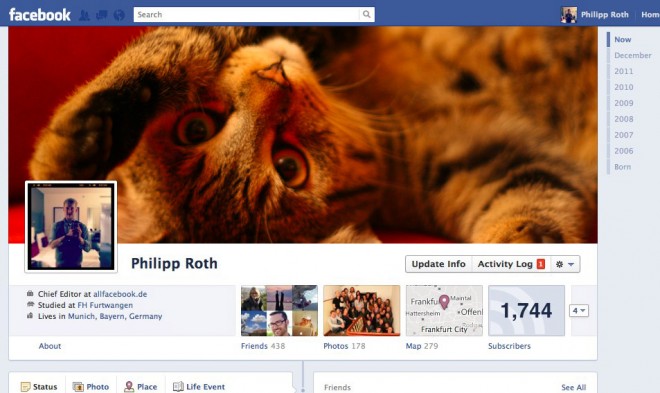Viewport: 660px width, 393px height.
Task: Open the allfacebook.de link
Action: click(120, 294)
